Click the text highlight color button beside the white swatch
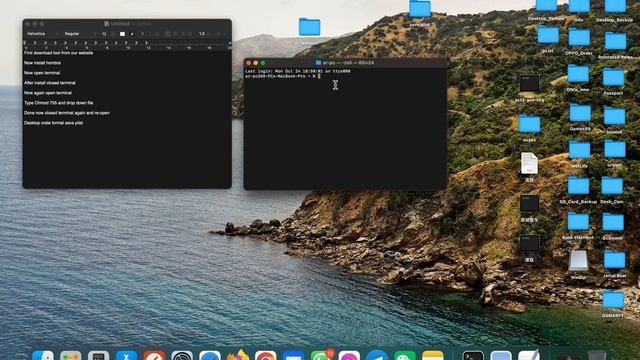This screenshot has height=360, width=640. pyautogui.click(x=131, y=34)
